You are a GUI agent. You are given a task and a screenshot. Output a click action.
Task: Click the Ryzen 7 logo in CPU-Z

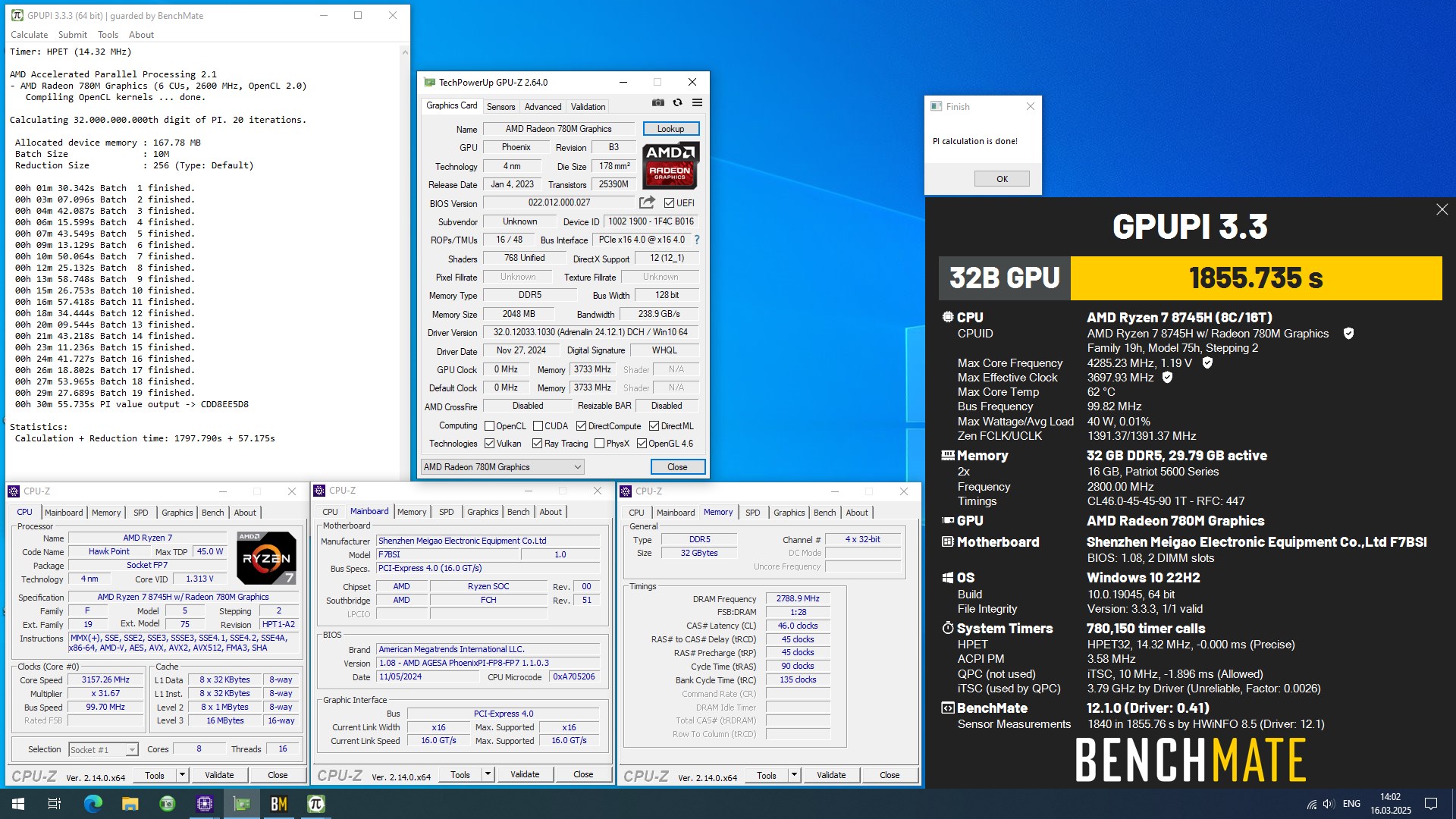(266, 557)
